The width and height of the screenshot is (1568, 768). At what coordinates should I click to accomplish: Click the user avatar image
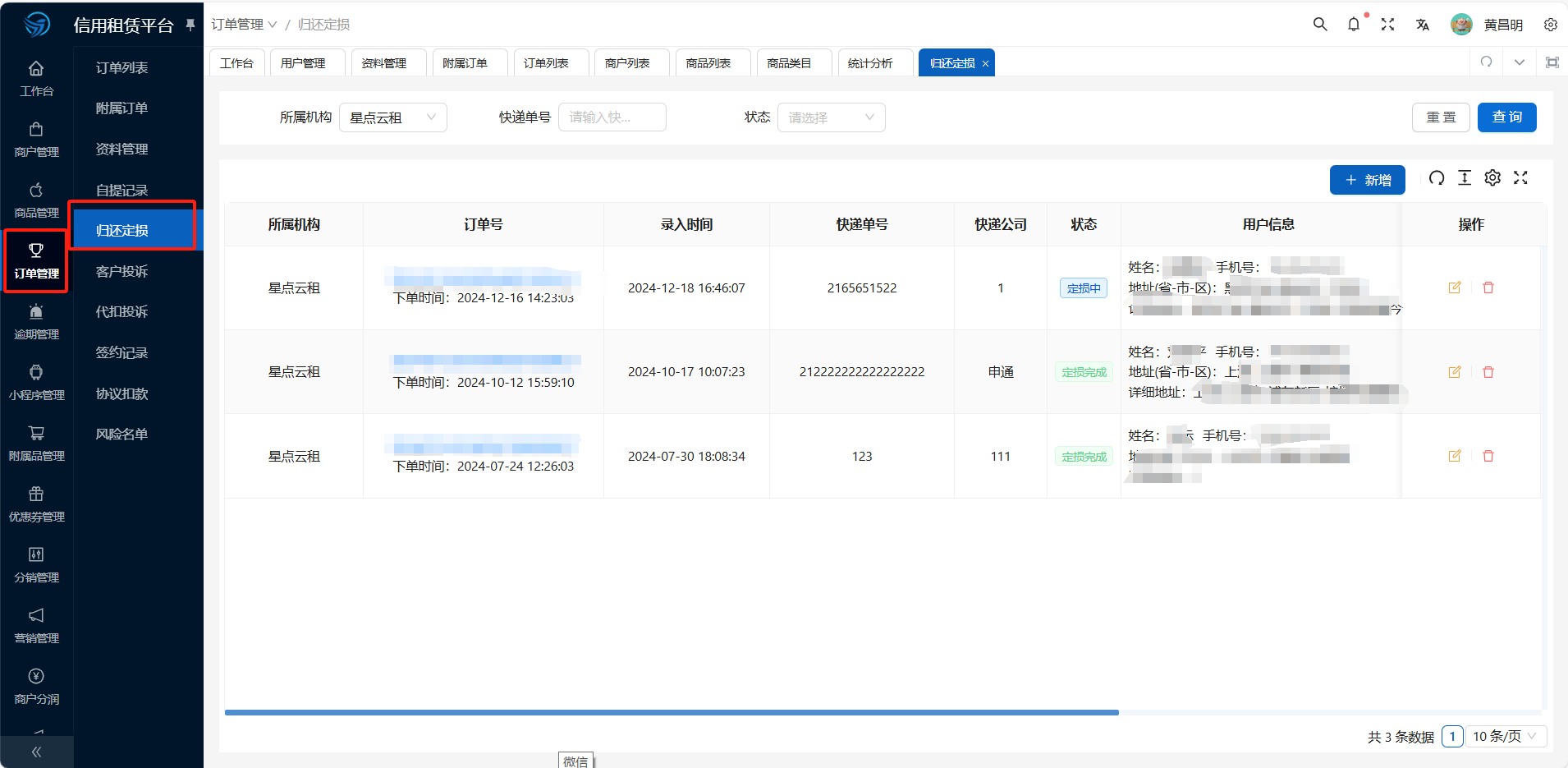point(1461,25)
